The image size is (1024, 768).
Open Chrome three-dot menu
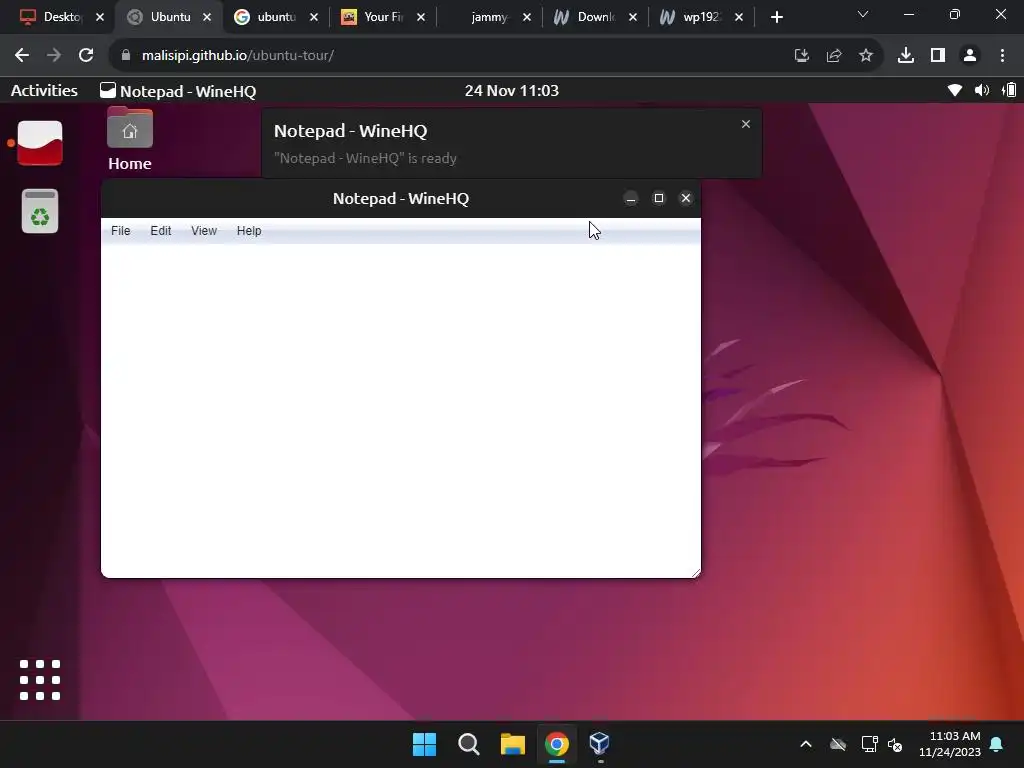[1002, 56]
